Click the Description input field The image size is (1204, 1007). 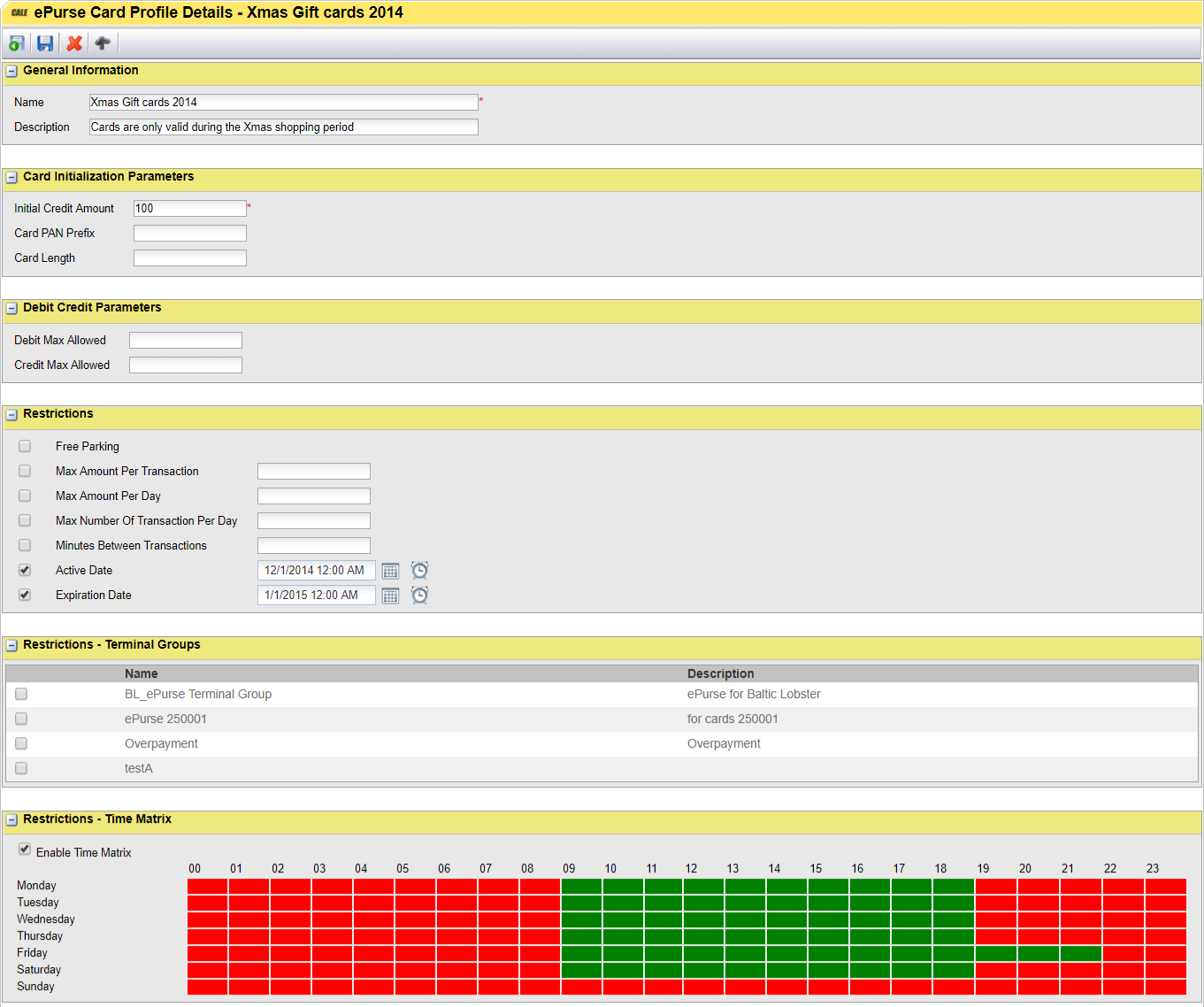tap(283, 127)
